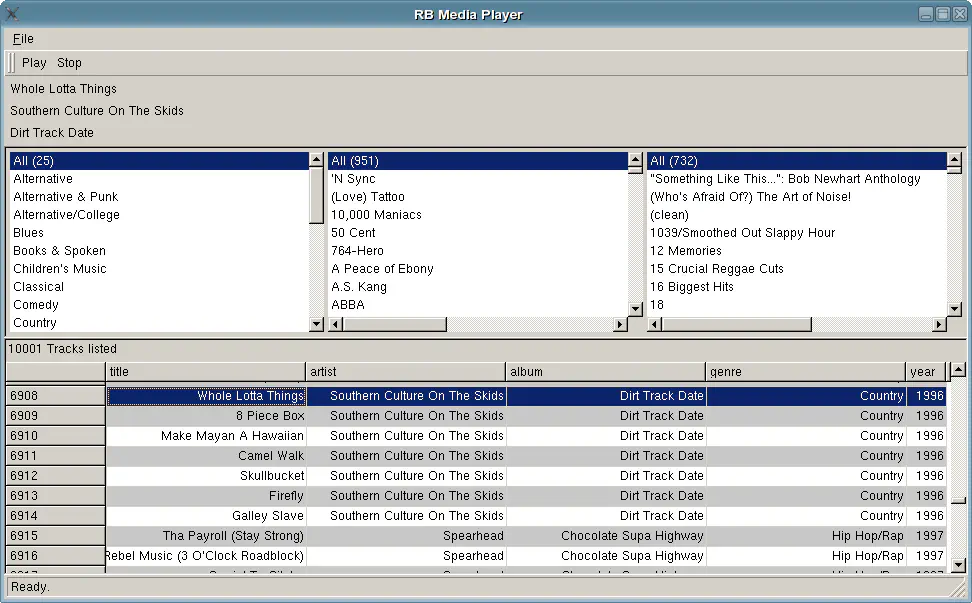The image size is (972, 603).
Task: Select the Blues genre
Action: pos(28,232)
